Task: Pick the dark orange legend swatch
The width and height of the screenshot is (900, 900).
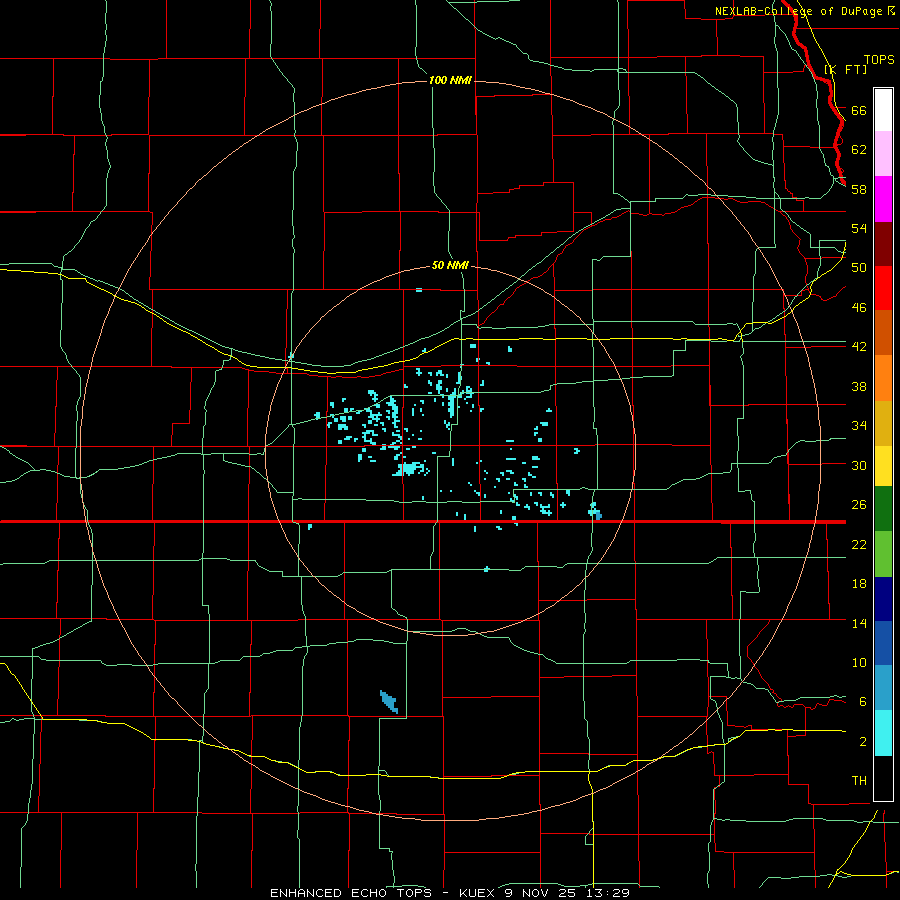Action: coord(883,332)
